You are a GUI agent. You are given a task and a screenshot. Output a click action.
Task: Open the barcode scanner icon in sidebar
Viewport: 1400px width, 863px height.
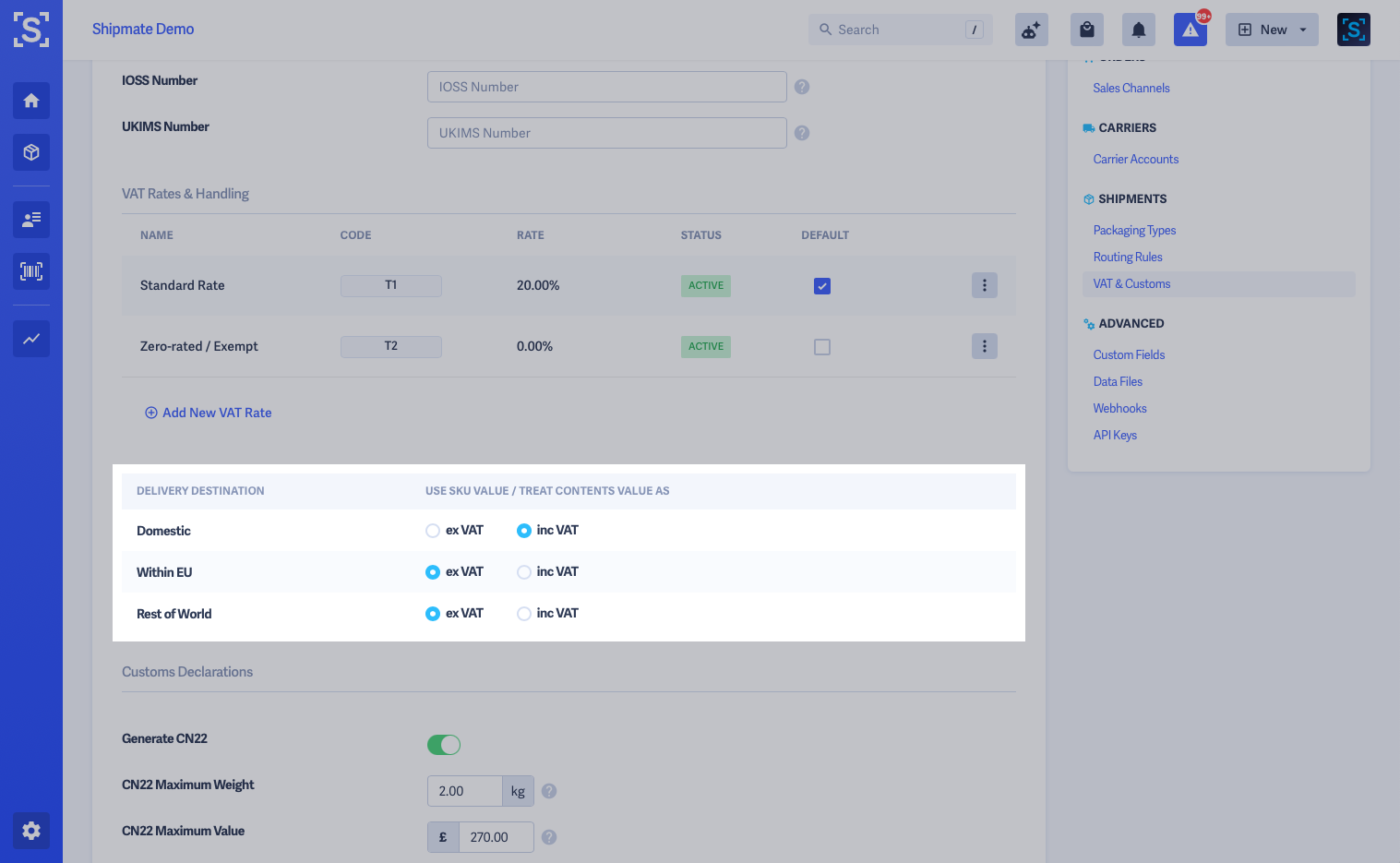[x=31, y=271]
